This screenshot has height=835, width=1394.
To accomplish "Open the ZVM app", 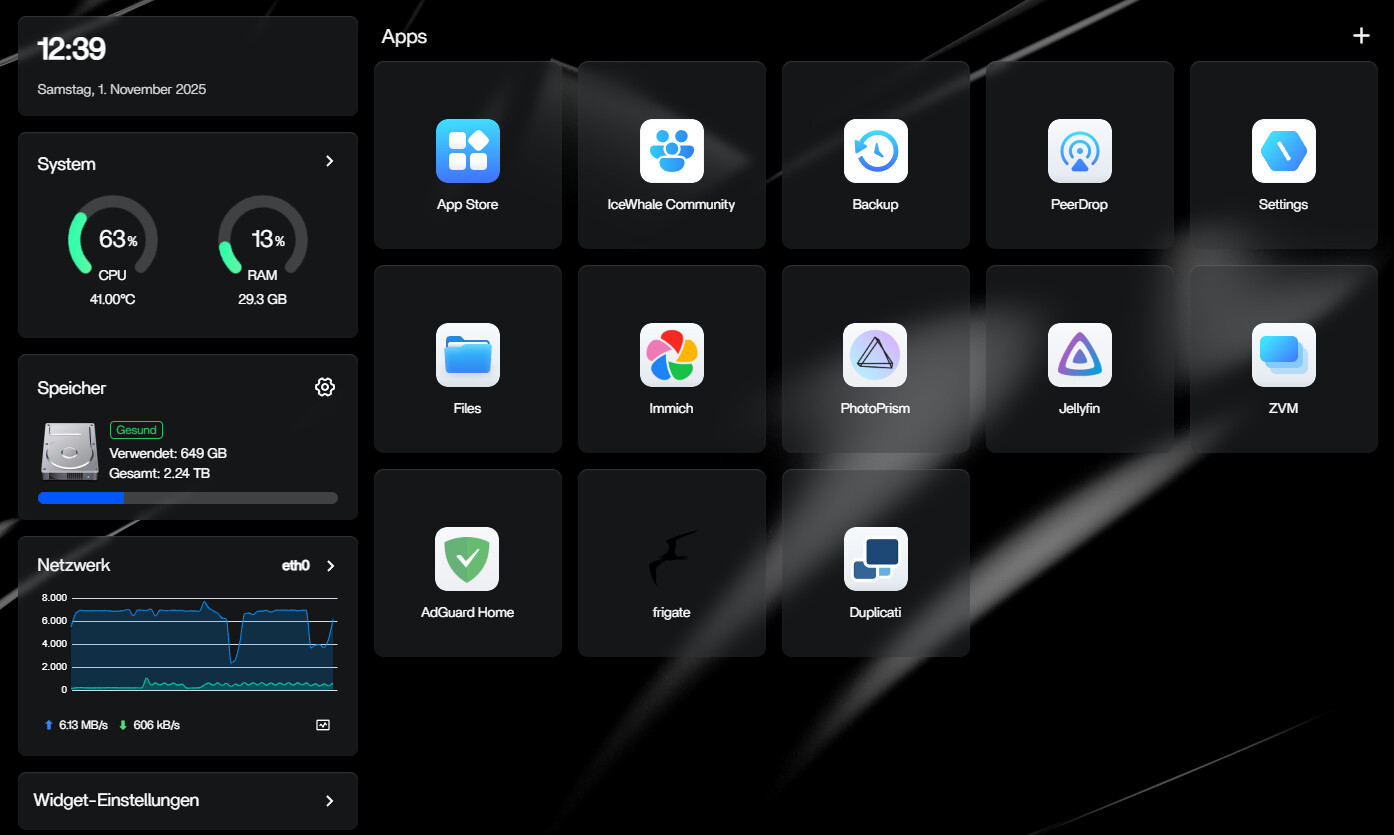I will click(x=1283, y=356).
